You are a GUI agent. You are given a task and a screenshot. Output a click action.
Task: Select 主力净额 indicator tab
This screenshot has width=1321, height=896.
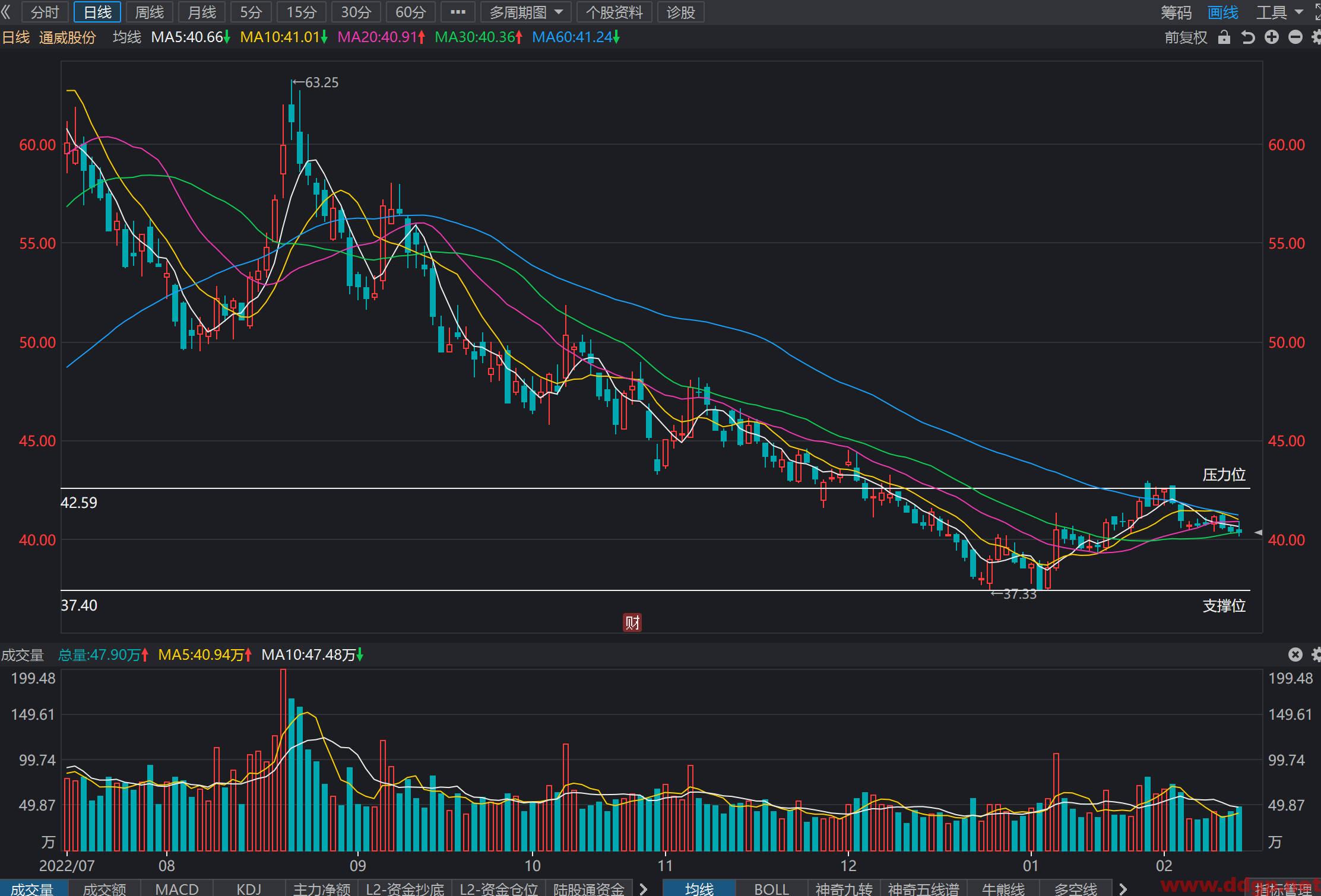322,889
